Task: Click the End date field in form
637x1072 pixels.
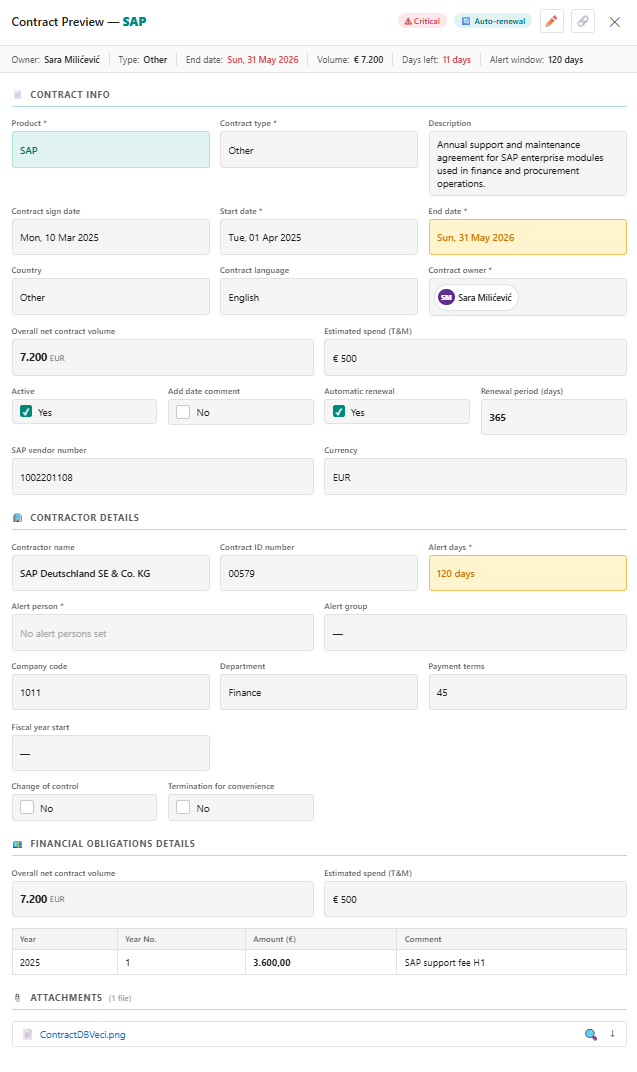Action: click(528, 237)
